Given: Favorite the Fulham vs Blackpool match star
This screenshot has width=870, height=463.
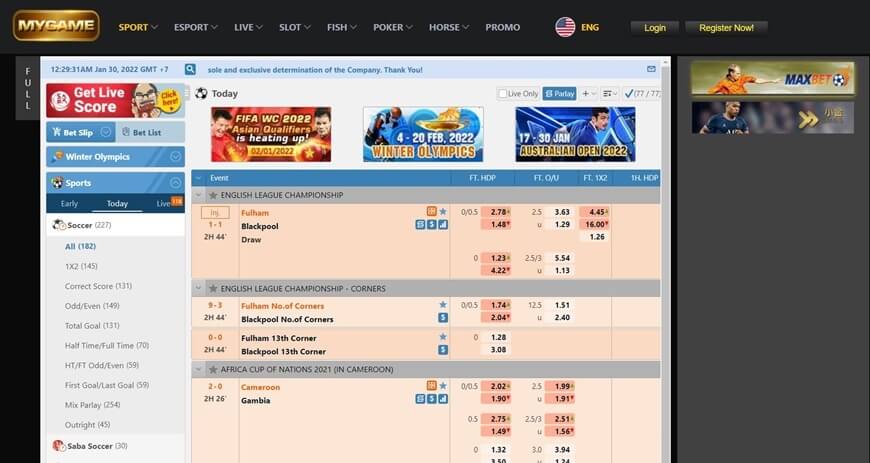Looking at the screenshot, I should (443, 212).
